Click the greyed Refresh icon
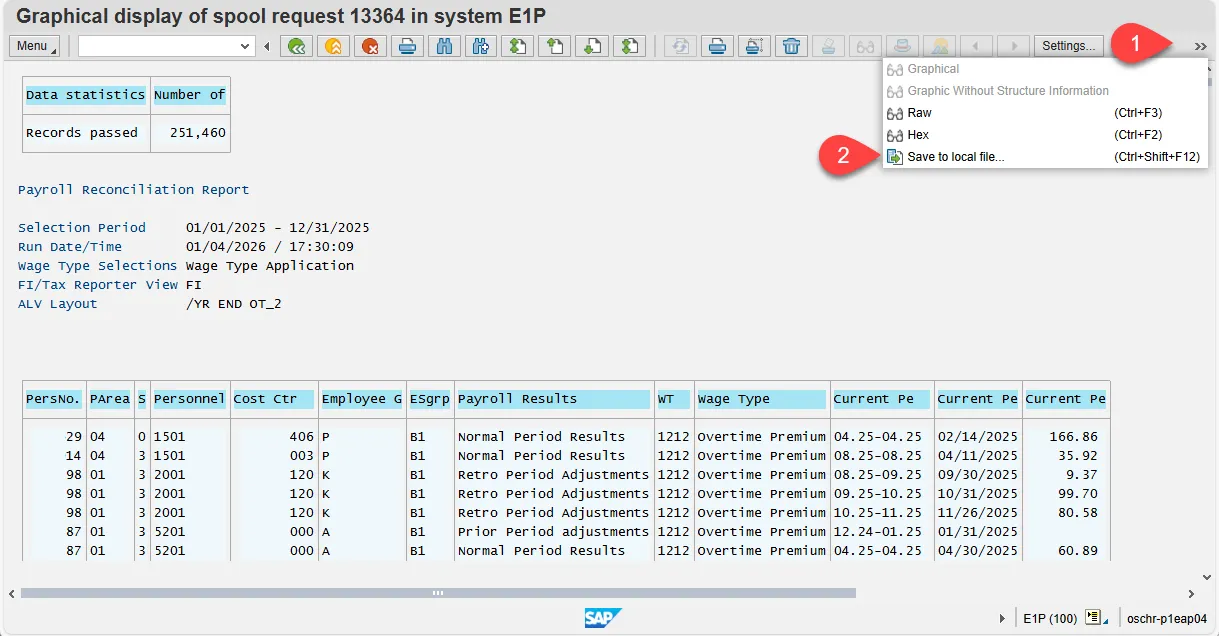 click(680, 46)
